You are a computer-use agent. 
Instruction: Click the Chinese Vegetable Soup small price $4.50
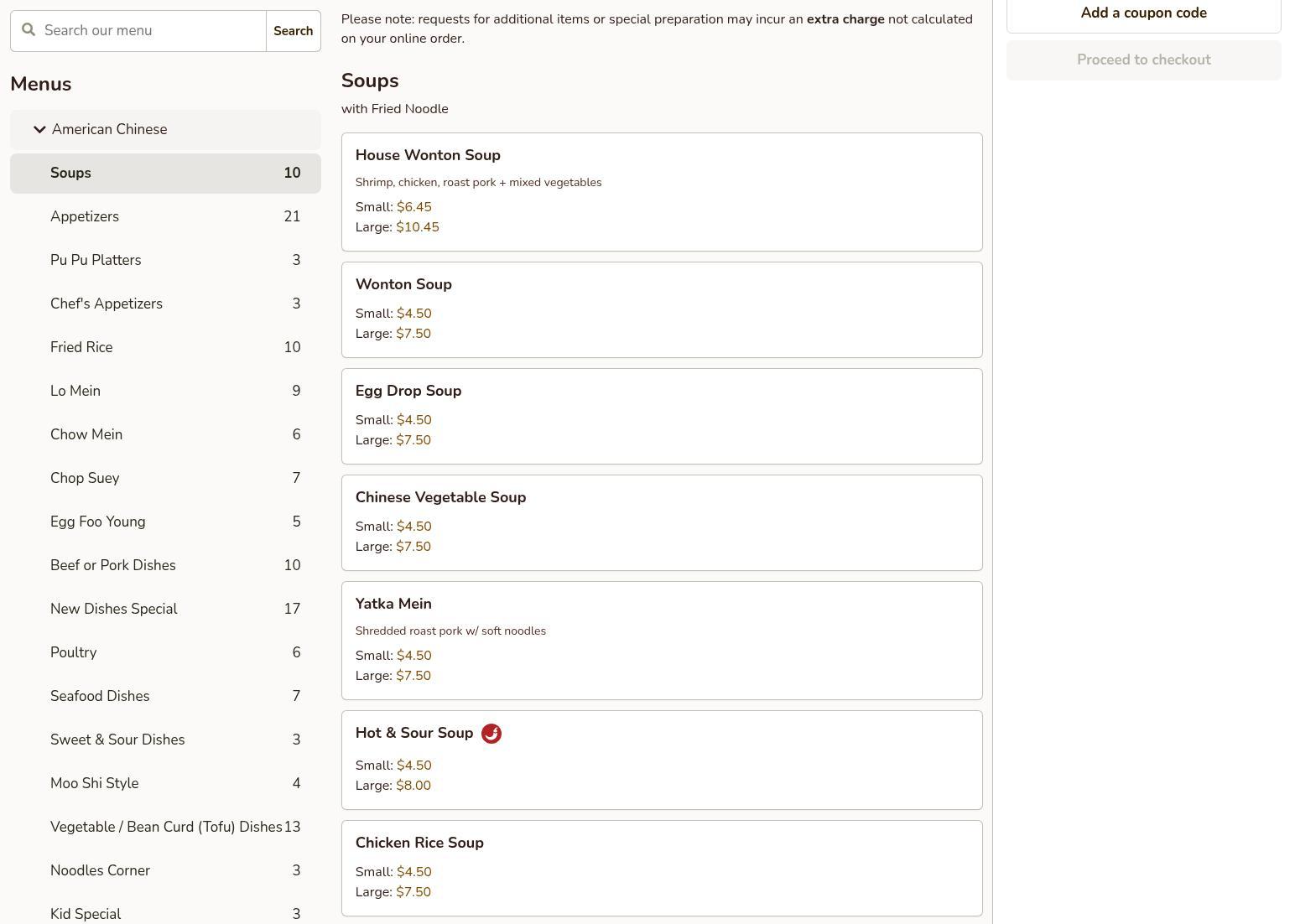(x=414, y=527)
